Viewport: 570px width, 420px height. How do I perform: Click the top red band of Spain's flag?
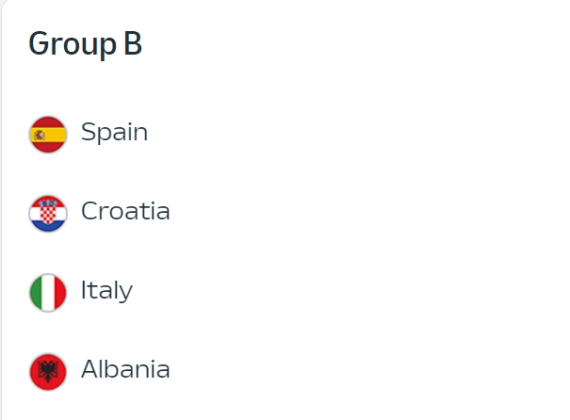(48, 122)
